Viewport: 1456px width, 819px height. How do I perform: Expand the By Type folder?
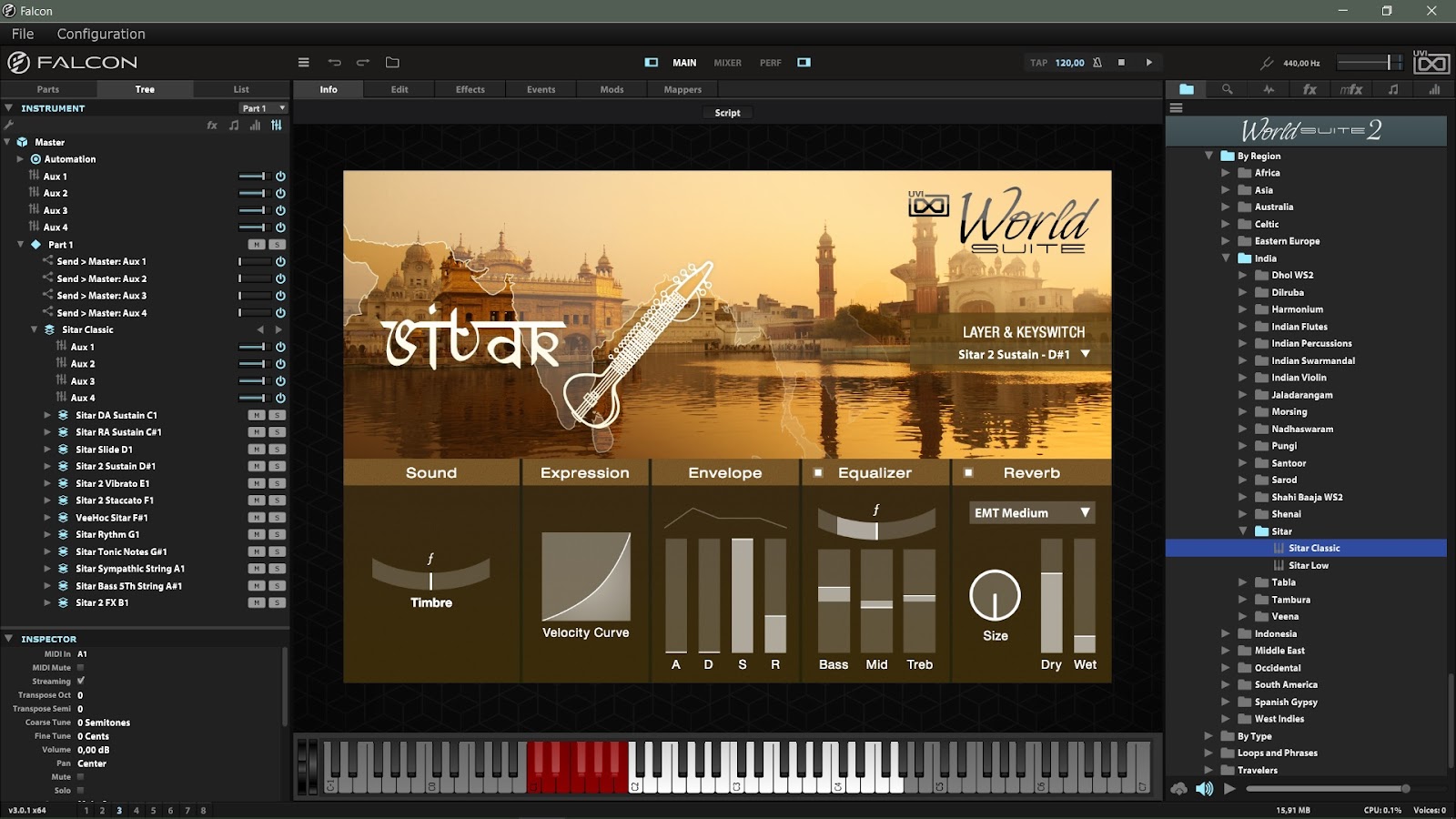(x=1208, y=736)
